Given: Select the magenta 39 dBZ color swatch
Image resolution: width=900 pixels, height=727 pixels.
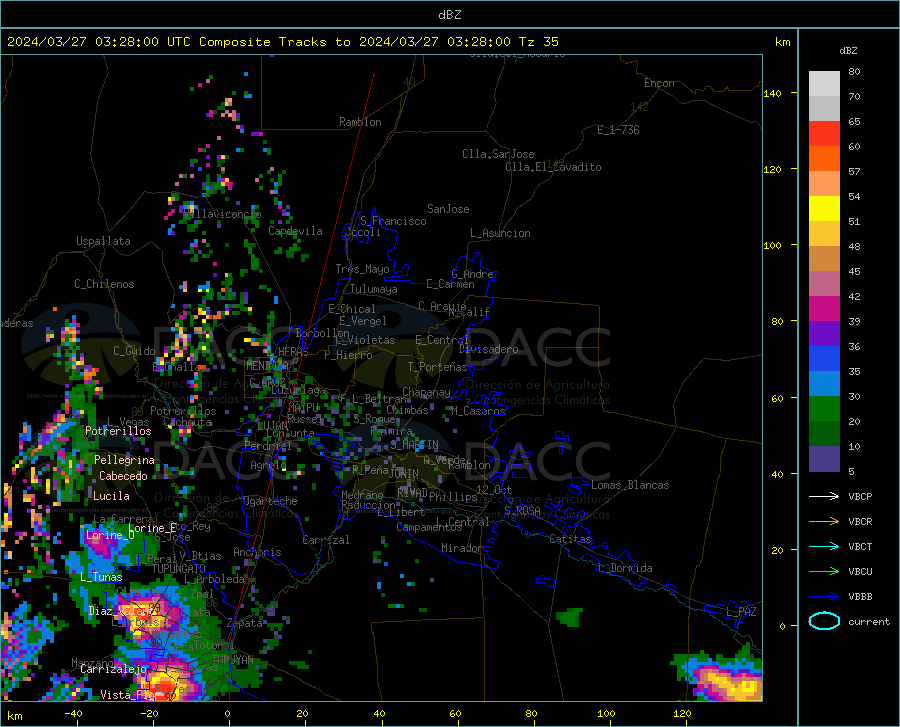Looking at the screenshot, I should pyautogui.click(x=824, y=309).
